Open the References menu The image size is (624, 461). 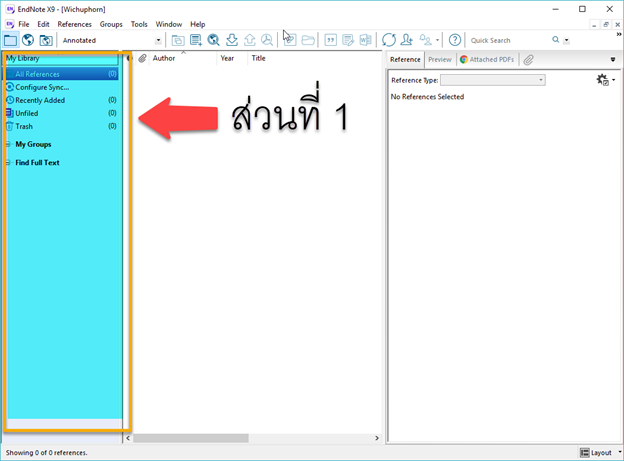pos(74,24)
